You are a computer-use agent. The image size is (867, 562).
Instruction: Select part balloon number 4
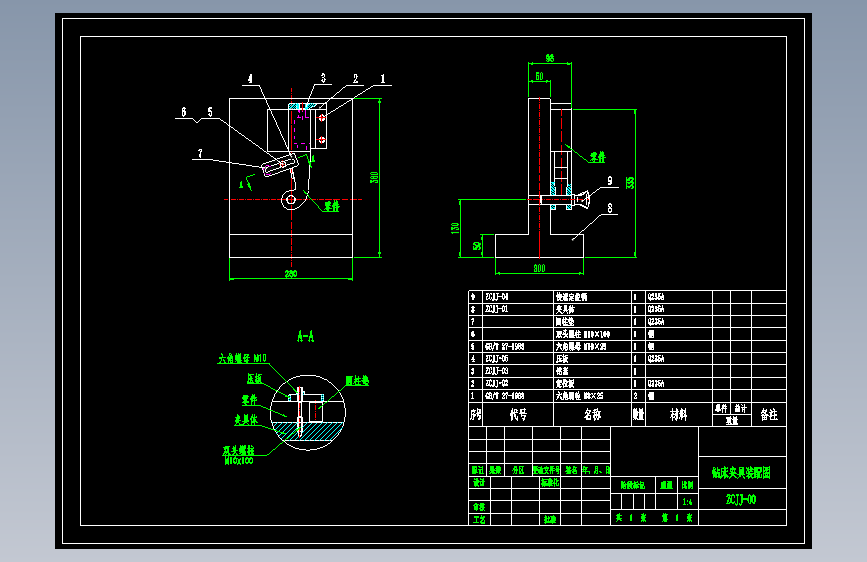pos(250,79)
